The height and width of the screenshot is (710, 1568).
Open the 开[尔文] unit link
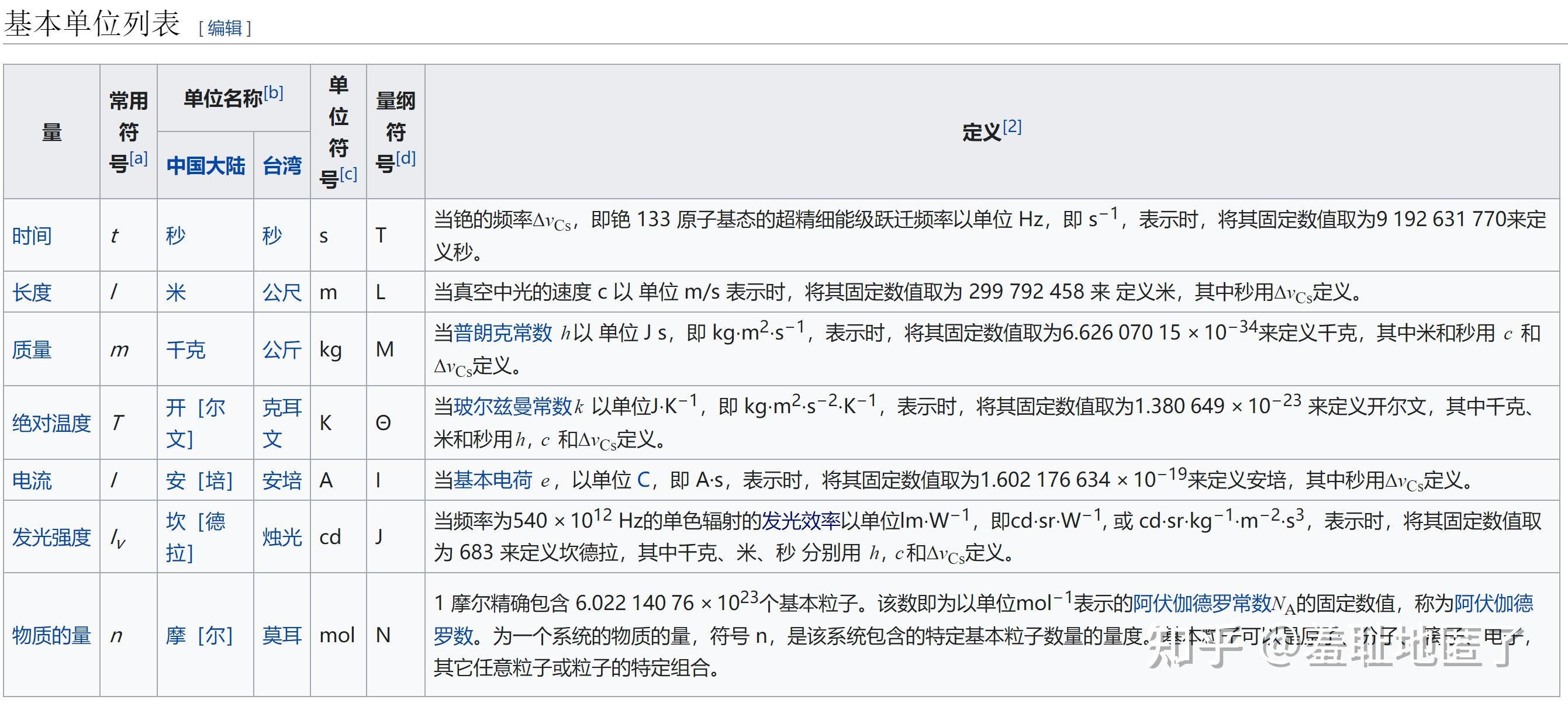tap(196, 423)
